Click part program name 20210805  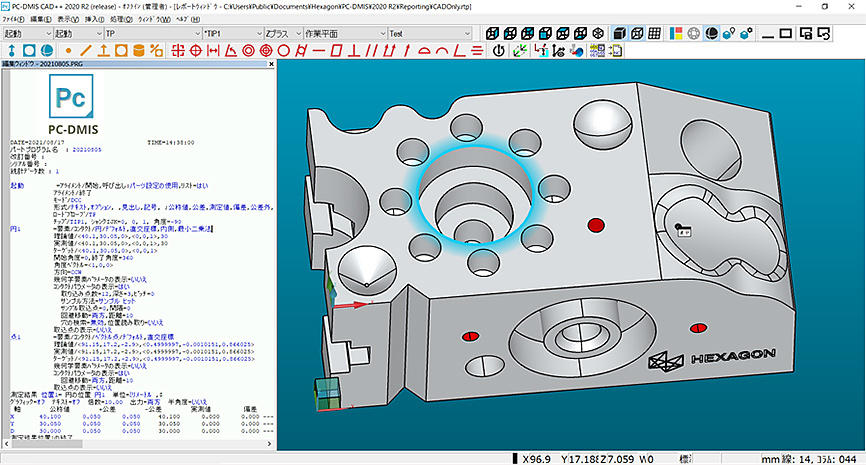coord(87,150)
